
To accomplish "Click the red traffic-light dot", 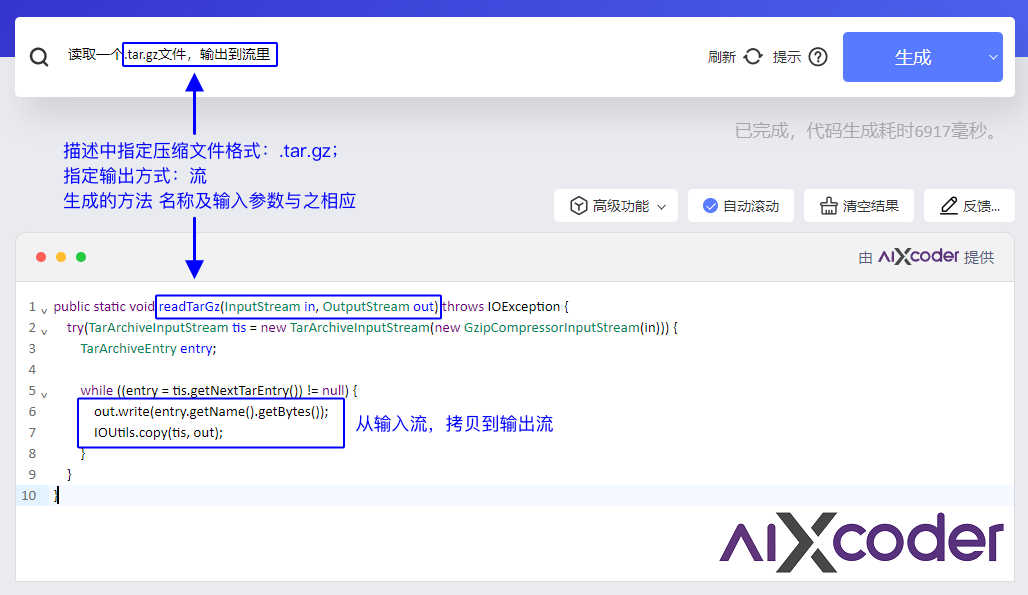I will click(x=40, y=256).
